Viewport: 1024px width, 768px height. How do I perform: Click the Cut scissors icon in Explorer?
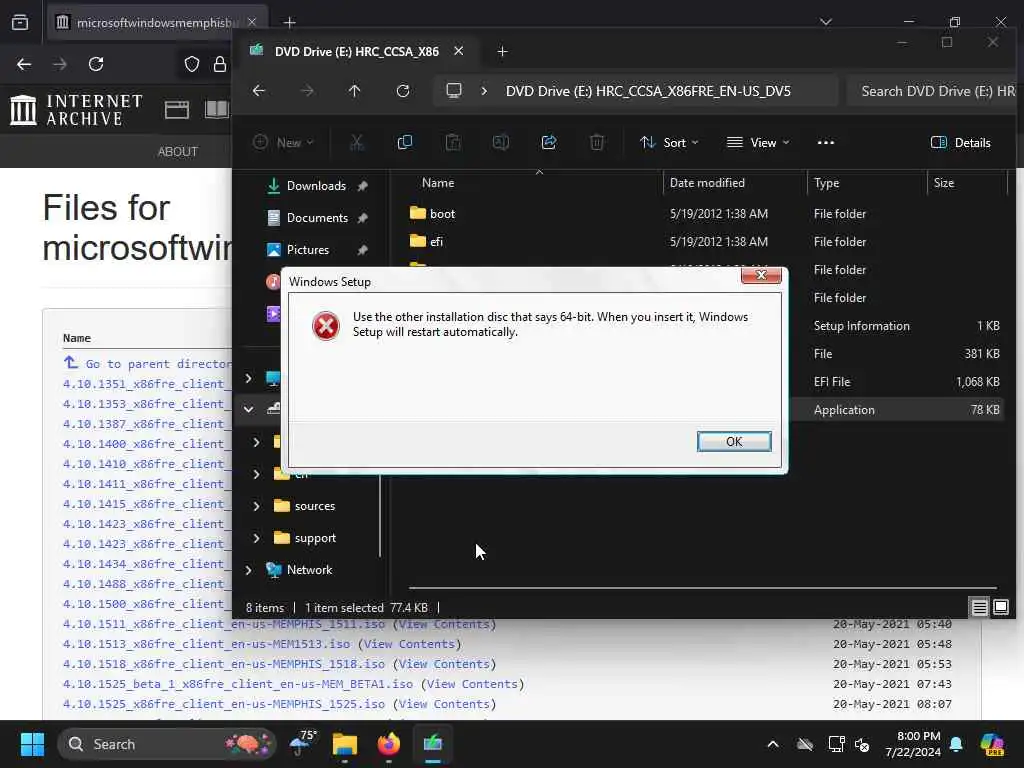pyautogui.click(x=357, y=142)
